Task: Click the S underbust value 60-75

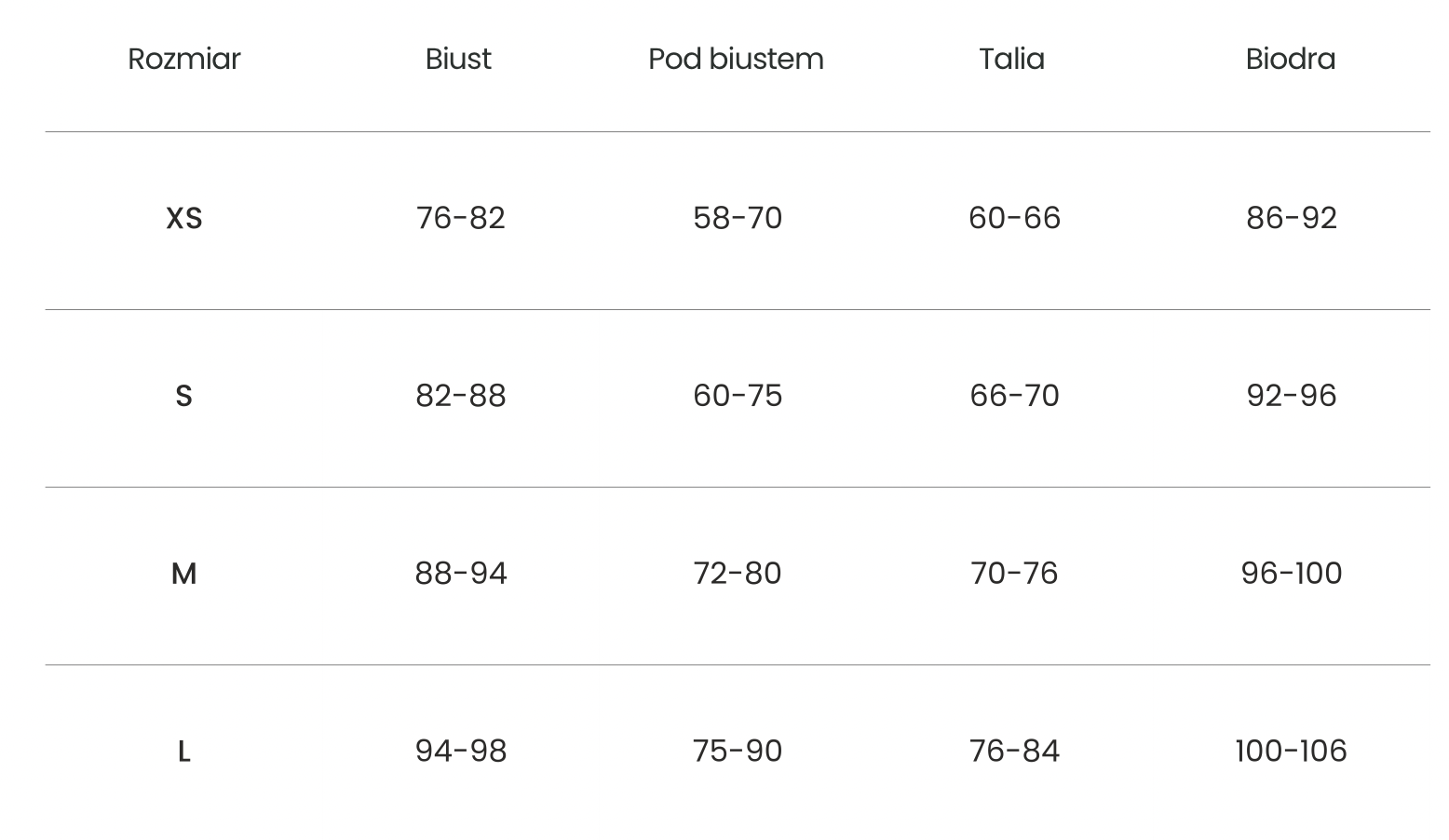Action: tap(737, 396)
